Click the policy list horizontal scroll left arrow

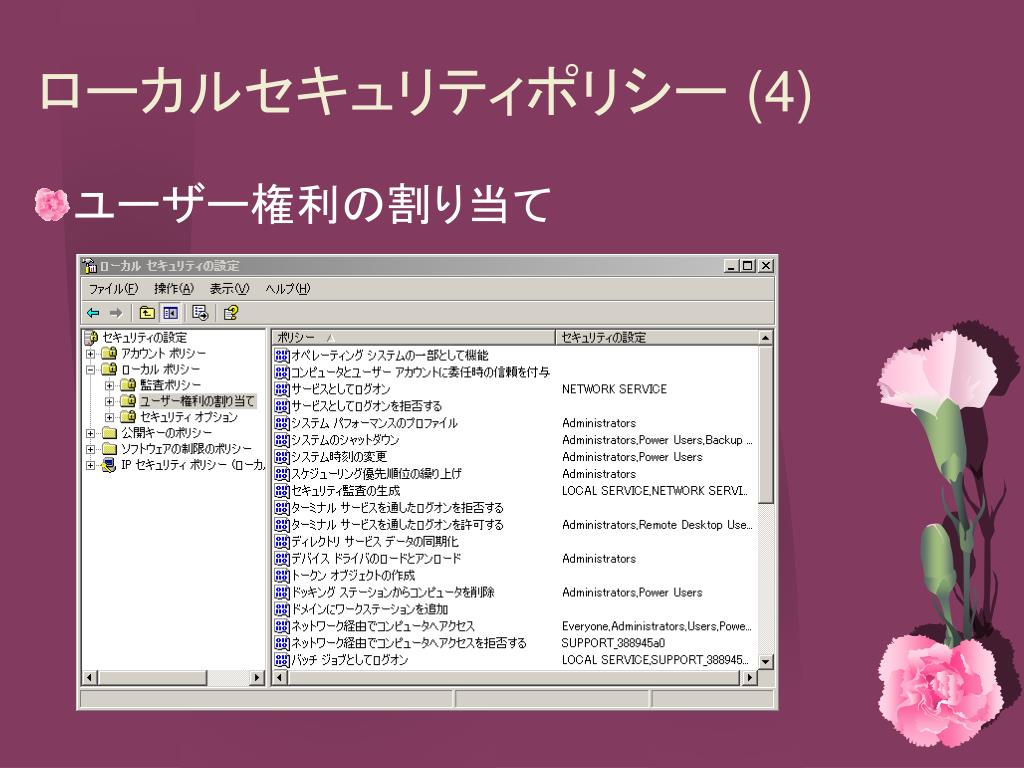[280, 678]
